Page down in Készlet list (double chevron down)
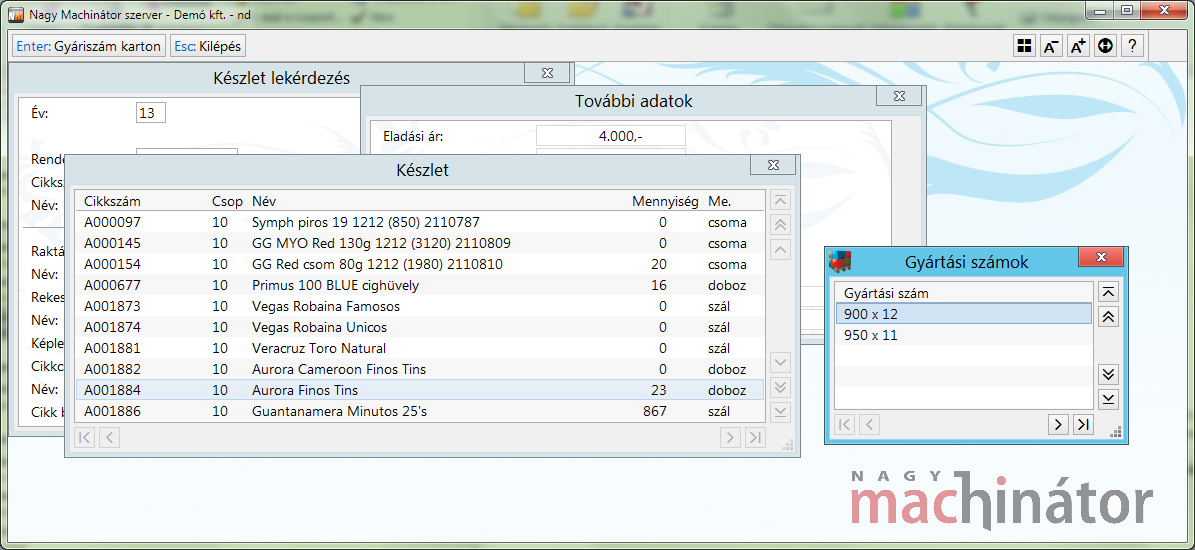Viewport: 1195px width, 550px height. coord(780,387)
